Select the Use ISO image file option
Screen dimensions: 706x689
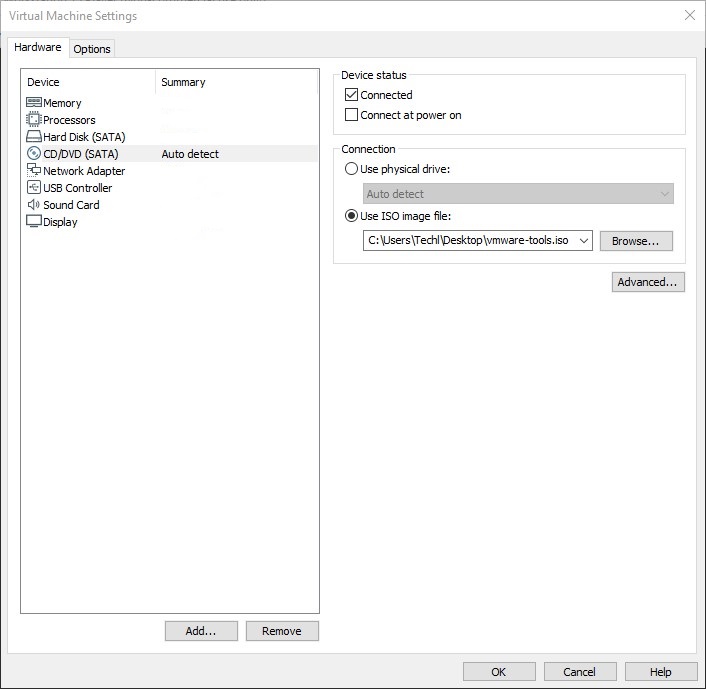tap(351, 216)
